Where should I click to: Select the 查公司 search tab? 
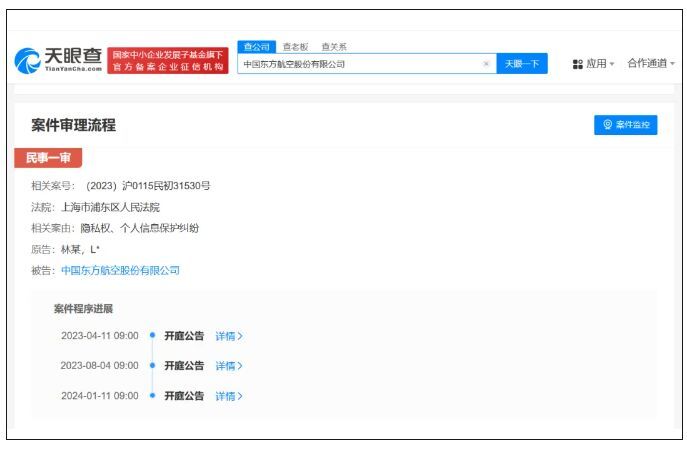click(257, 46)
